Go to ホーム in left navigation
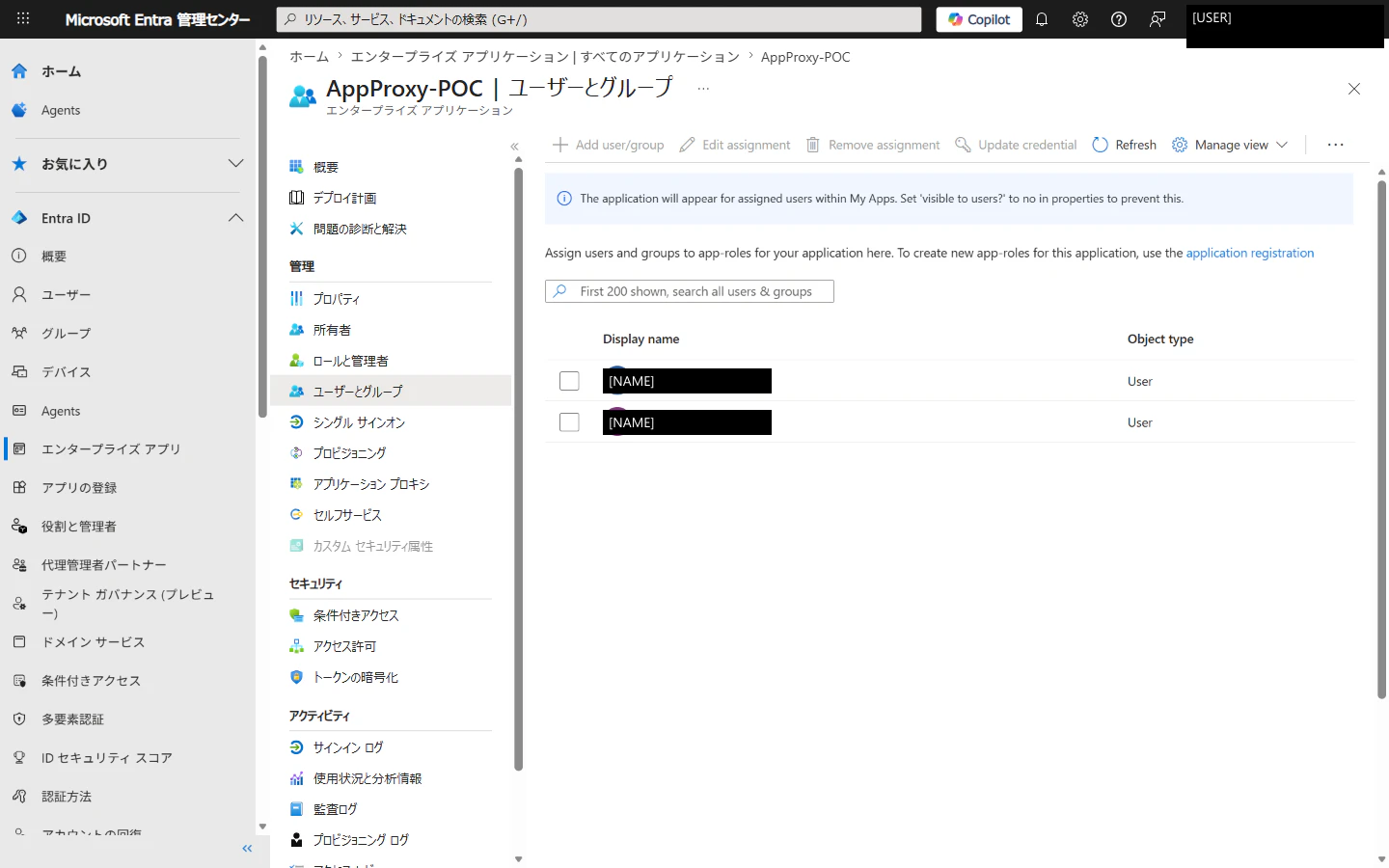Image resolution: width=1389 pixels, height=868 pixels. (61, 71)
